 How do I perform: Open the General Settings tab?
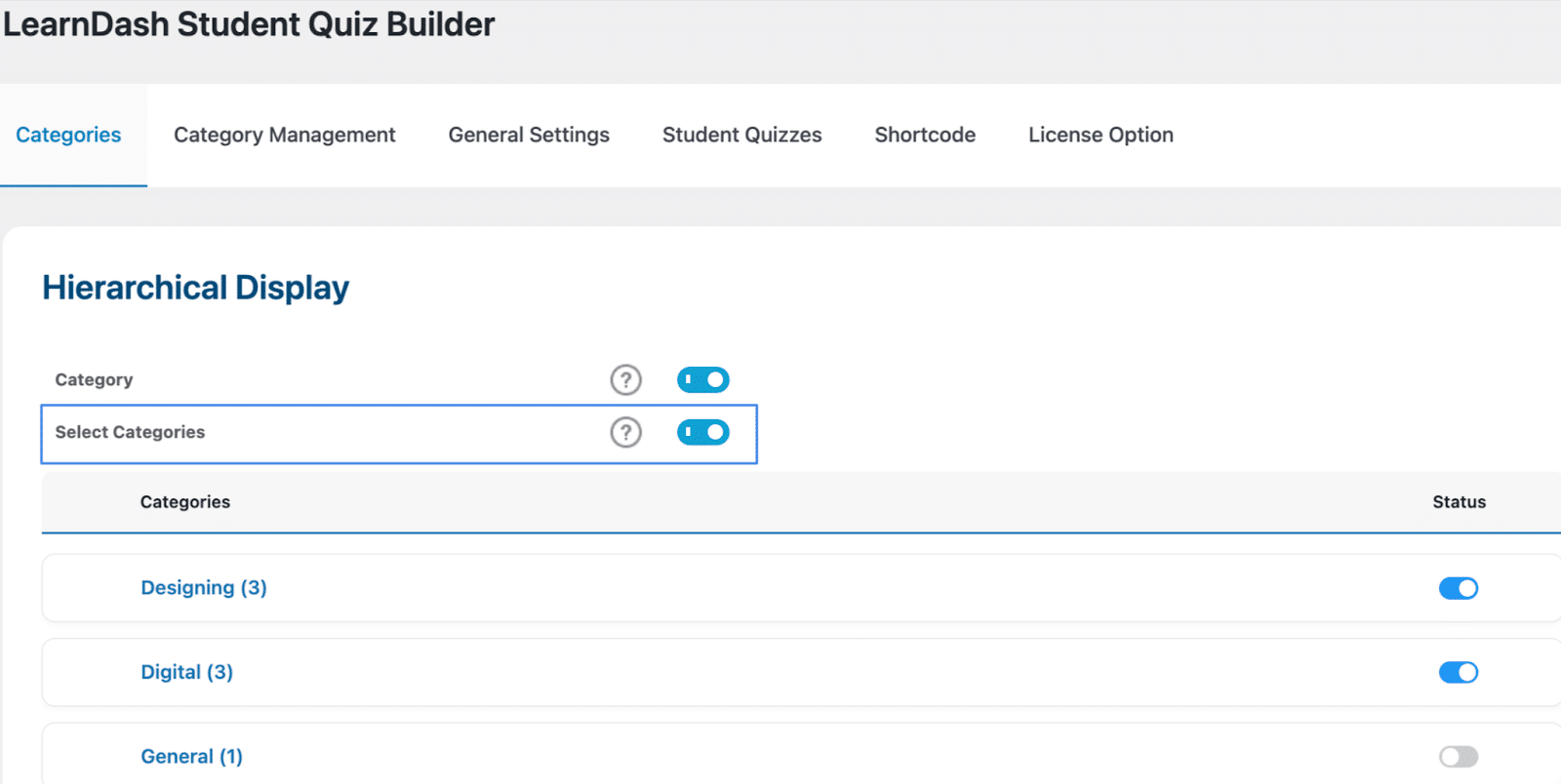point(529,135)
